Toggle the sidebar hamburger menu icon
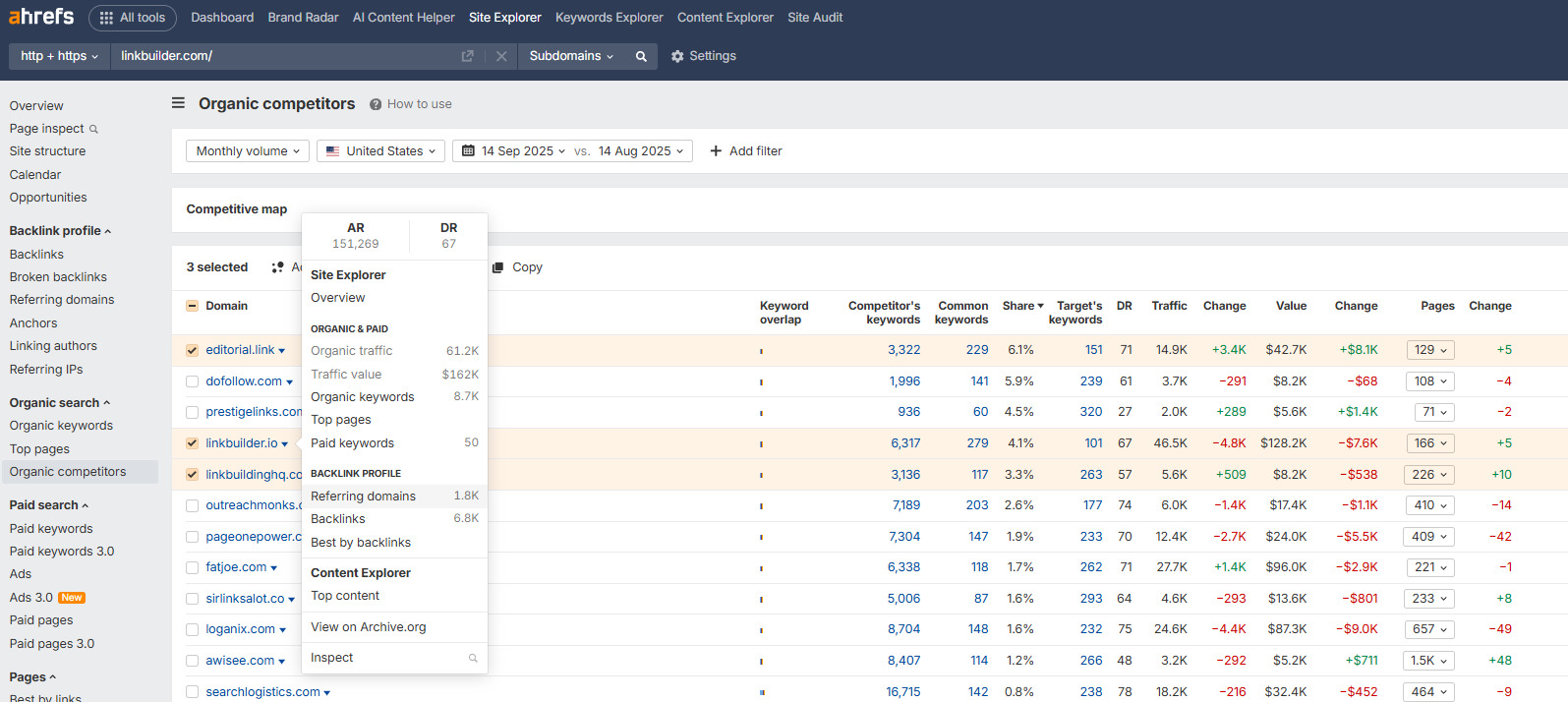 (x=178, y=103)
